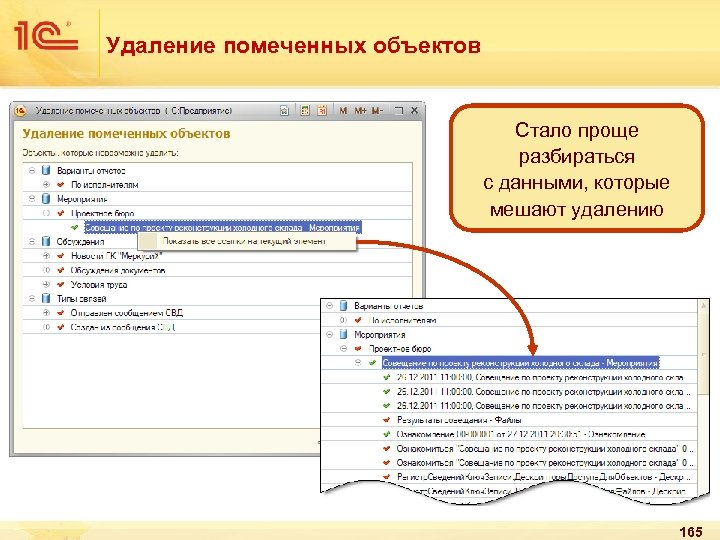
Task: Click the red mark icon of Проектное бюро in the main window
Action: [x=61, y=213]
